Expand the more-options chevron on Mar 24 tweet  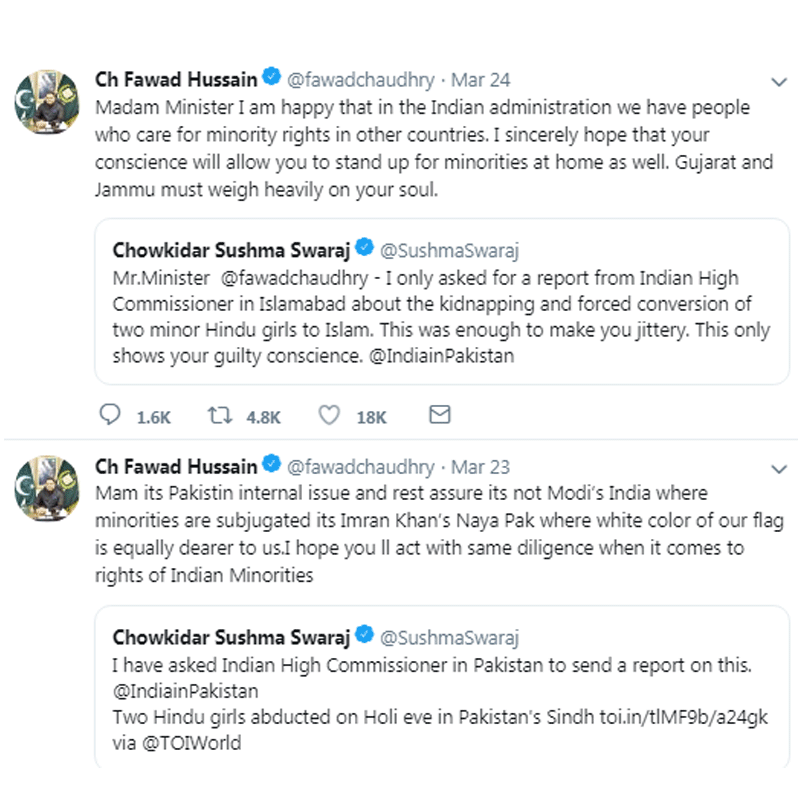(779, 82)
